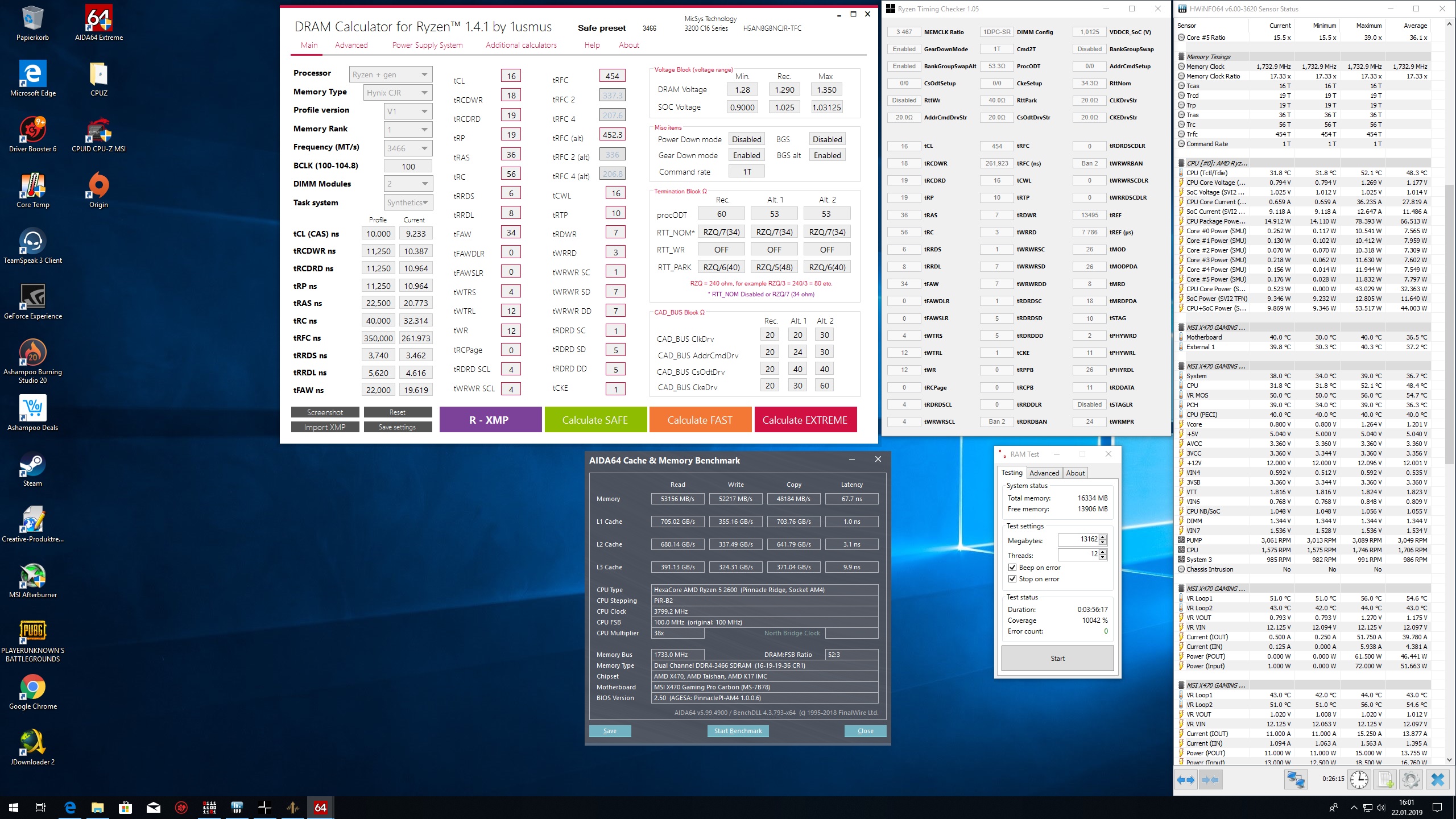1456x819 pixels.
Task: Click HWiNFO remote network monitors icon
Action: pos(1296,780)
